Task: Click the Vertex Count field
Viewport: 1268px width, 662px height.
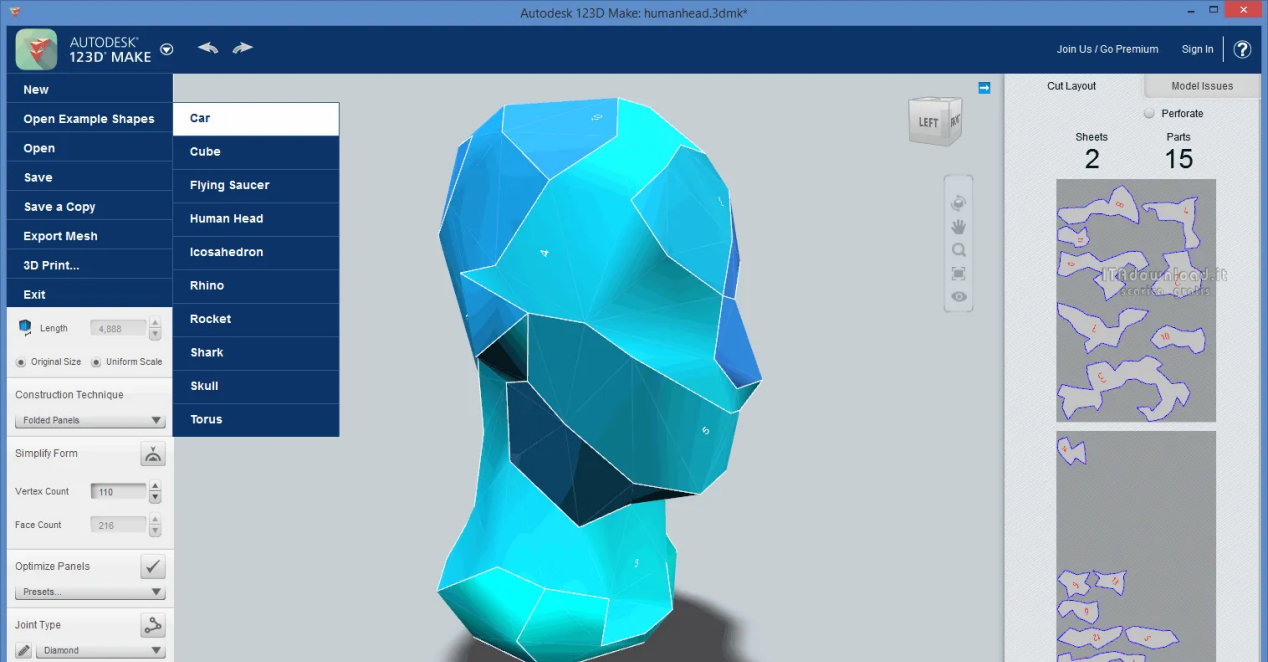Action: [118, 492]
